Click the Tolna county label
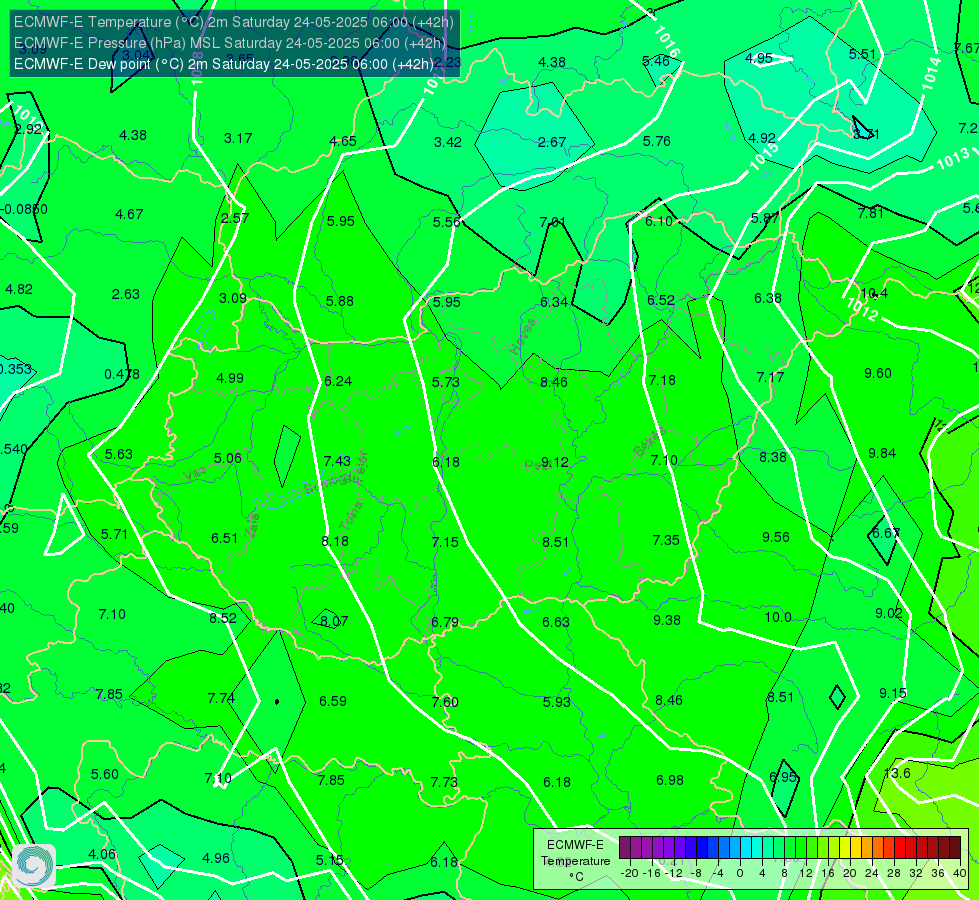979x900 pixels. (350, 515)
